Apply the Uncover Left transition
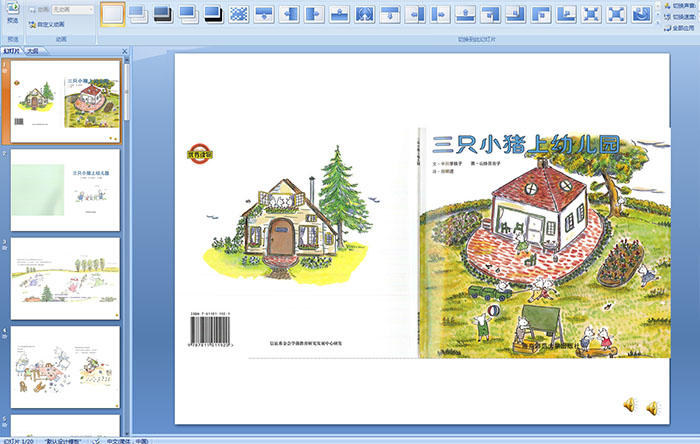700x444 pixels. 415,14
